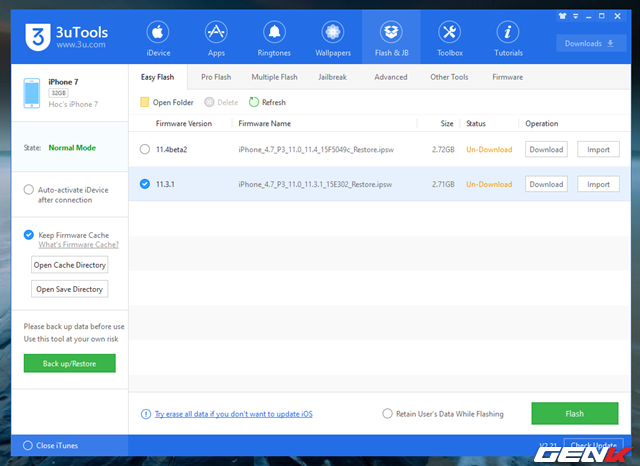The width and height of the screenshot is (640, 466).
Task: Click the iPhone 7 device icon
Action: point(32,93)
